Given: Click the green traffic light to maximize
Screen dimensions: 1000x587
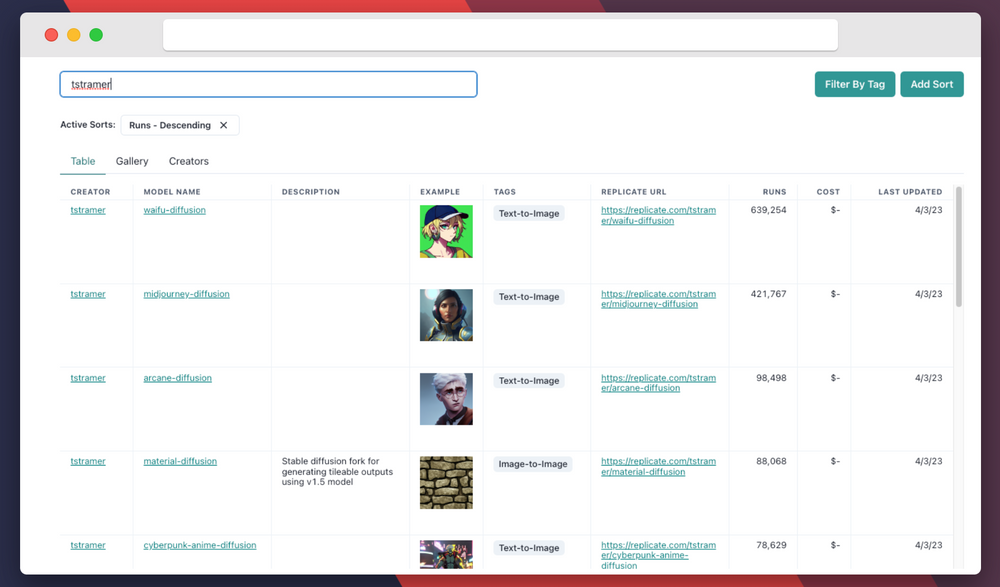Looking at the screenshot, I should (x=95, y=34).
